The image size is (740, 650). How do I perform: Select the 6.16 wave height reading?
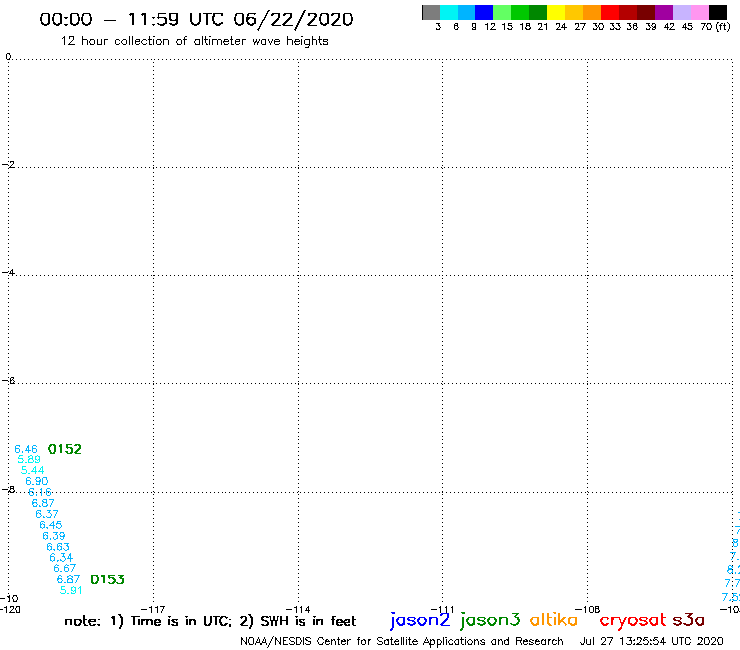[40, 492]
